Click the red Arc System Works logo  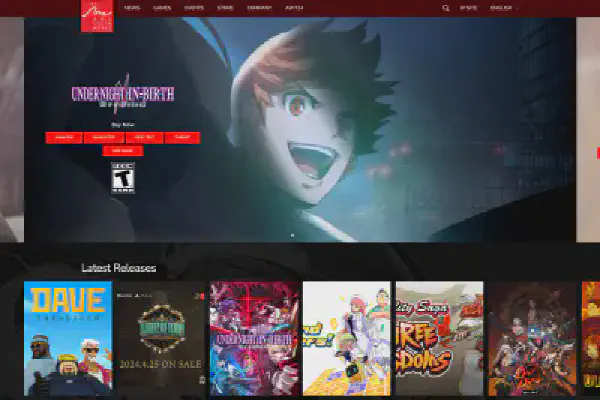97,16
